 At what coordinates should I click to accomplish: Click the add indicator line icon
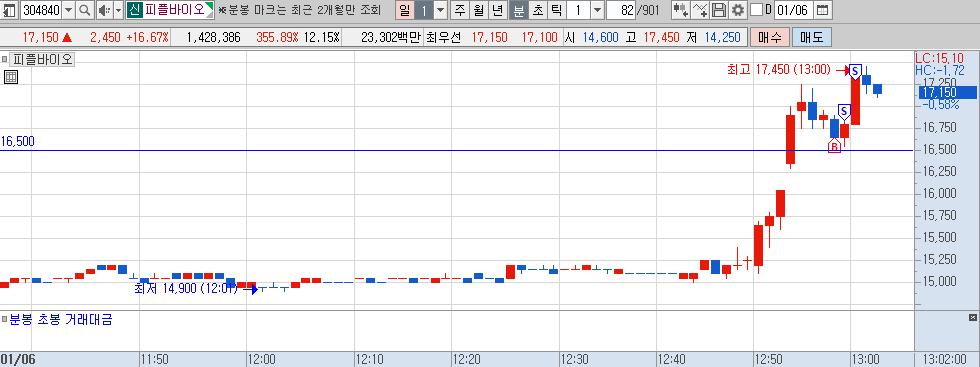[701, 10]
